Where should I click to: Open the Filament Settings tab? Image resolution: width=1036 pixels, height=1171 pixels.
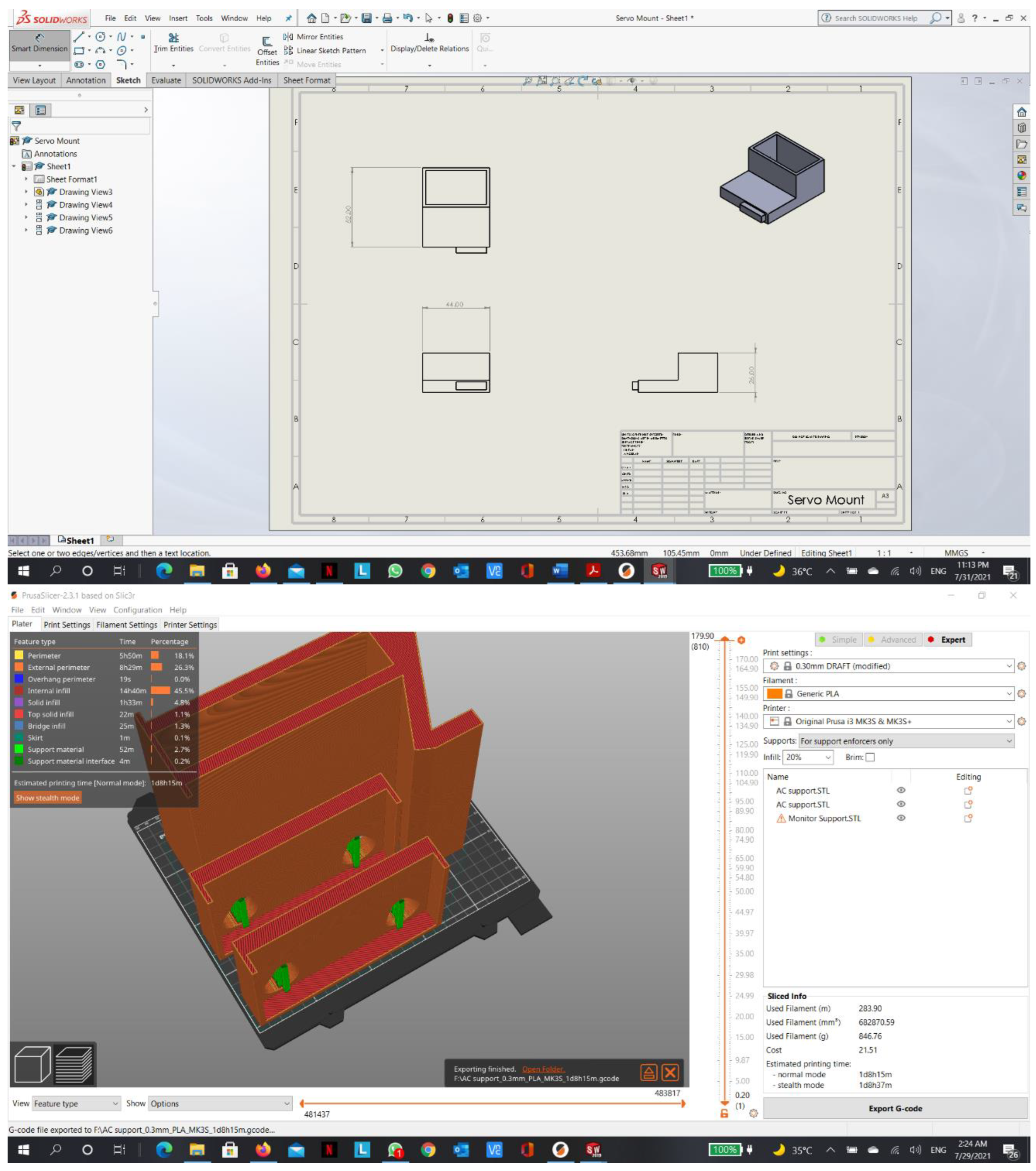coord(127,624)
